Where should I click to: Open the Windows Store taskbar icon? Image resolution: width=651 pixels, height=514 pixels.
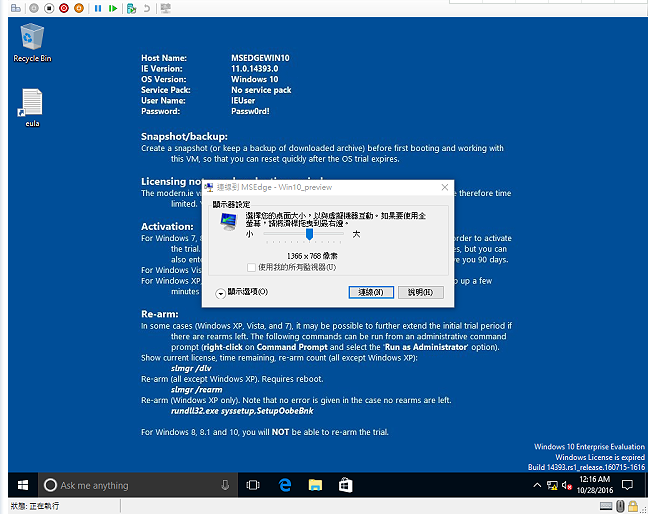coord(345,485)
